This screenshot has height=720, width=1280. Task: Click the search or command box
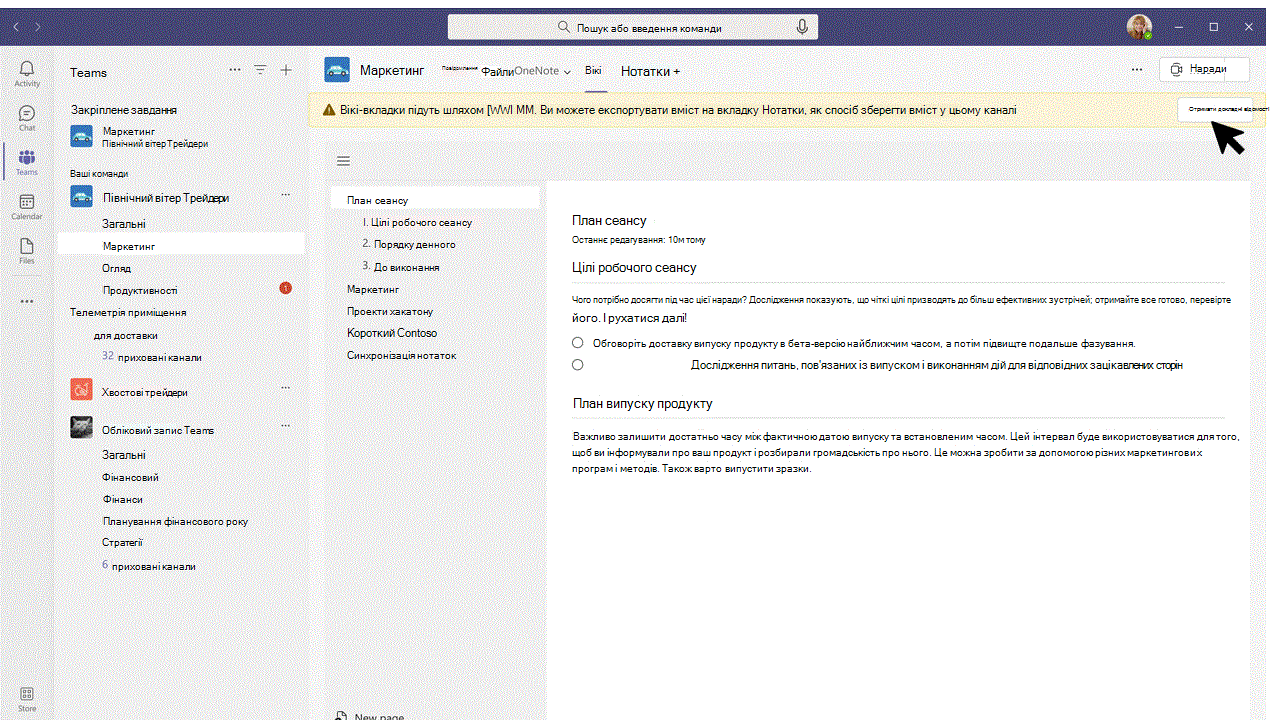[x=632, y=28]
